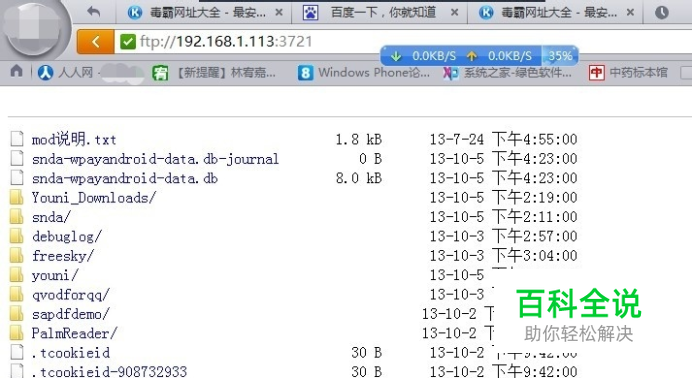Click the file icon beside snda-wpayandroid-data.db
Viewport: 692px width, 378px height.
click(x=17, y=177)
